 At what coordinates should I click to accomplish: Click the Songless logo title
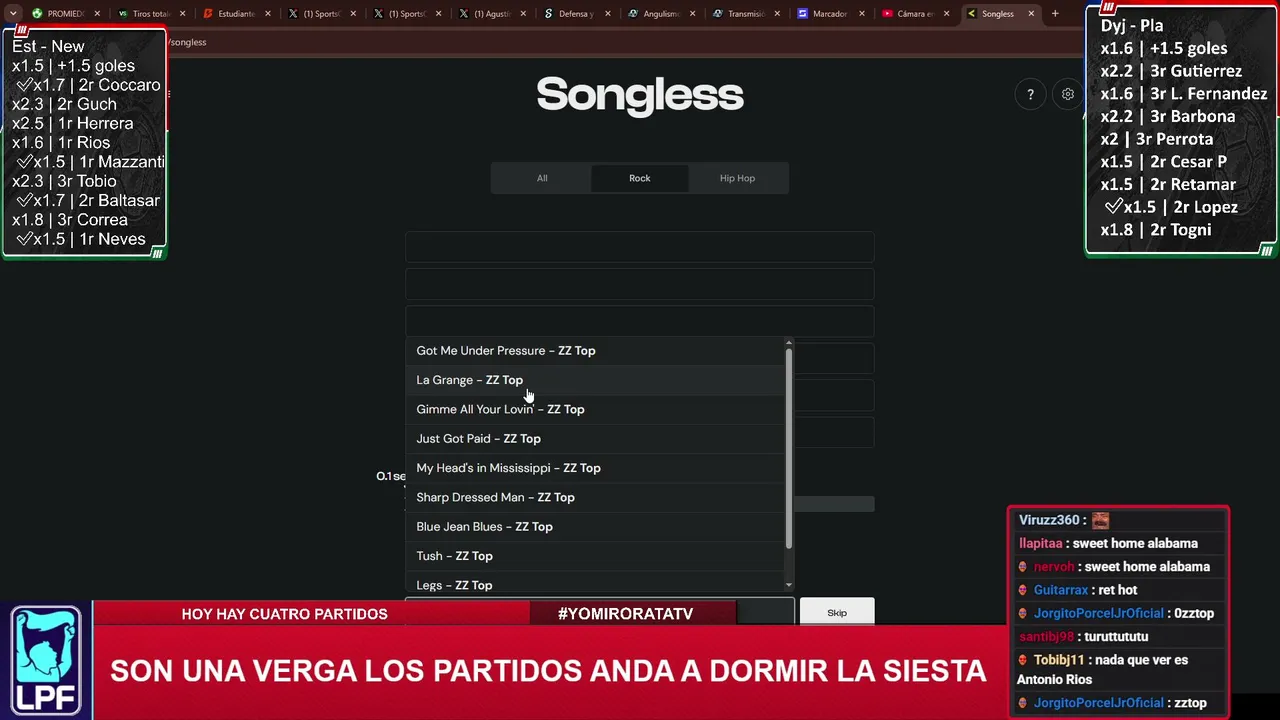640,95
